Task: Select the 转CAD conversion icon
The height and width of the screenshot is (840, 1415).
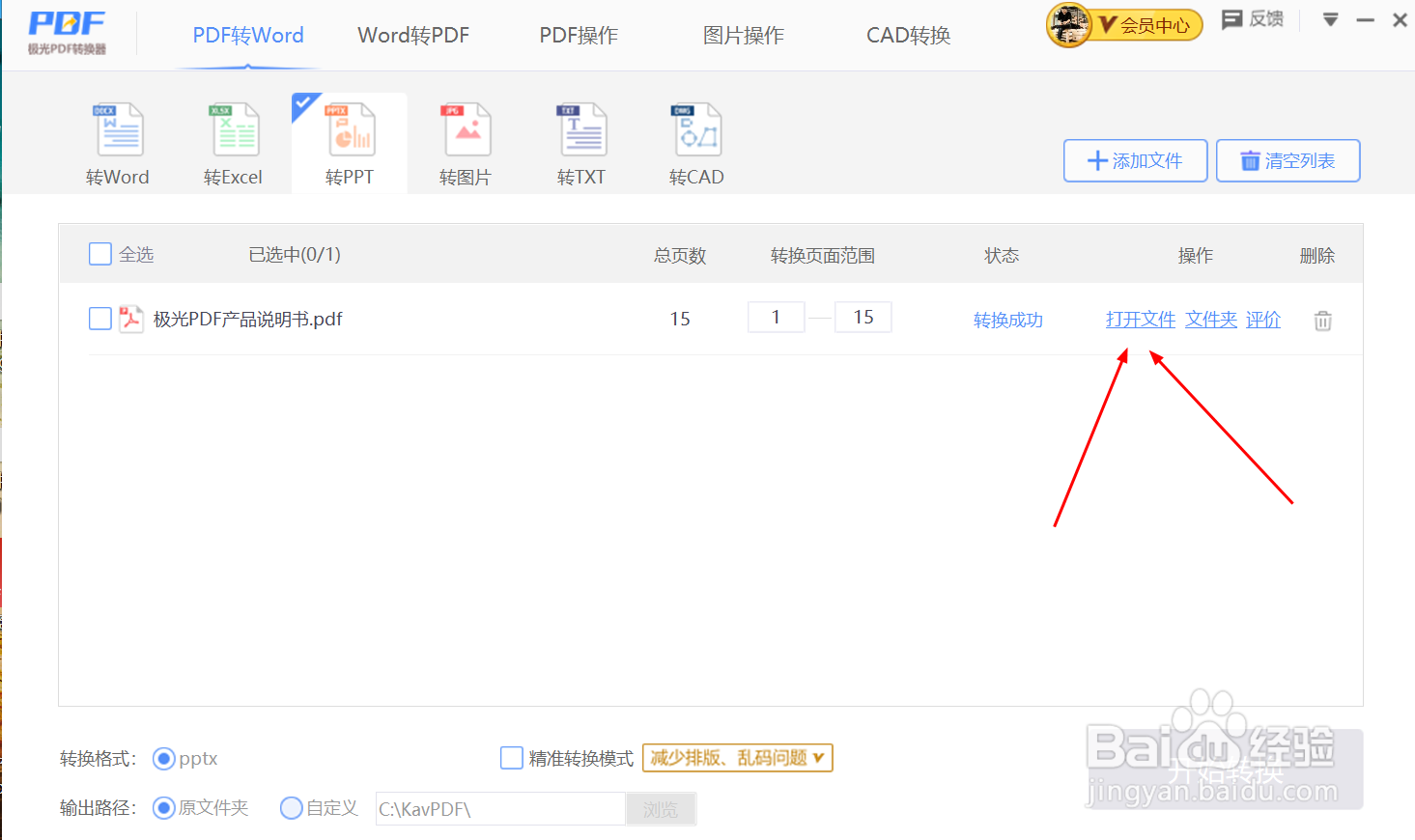Action: pyautogui.click(x=696, y=144)
